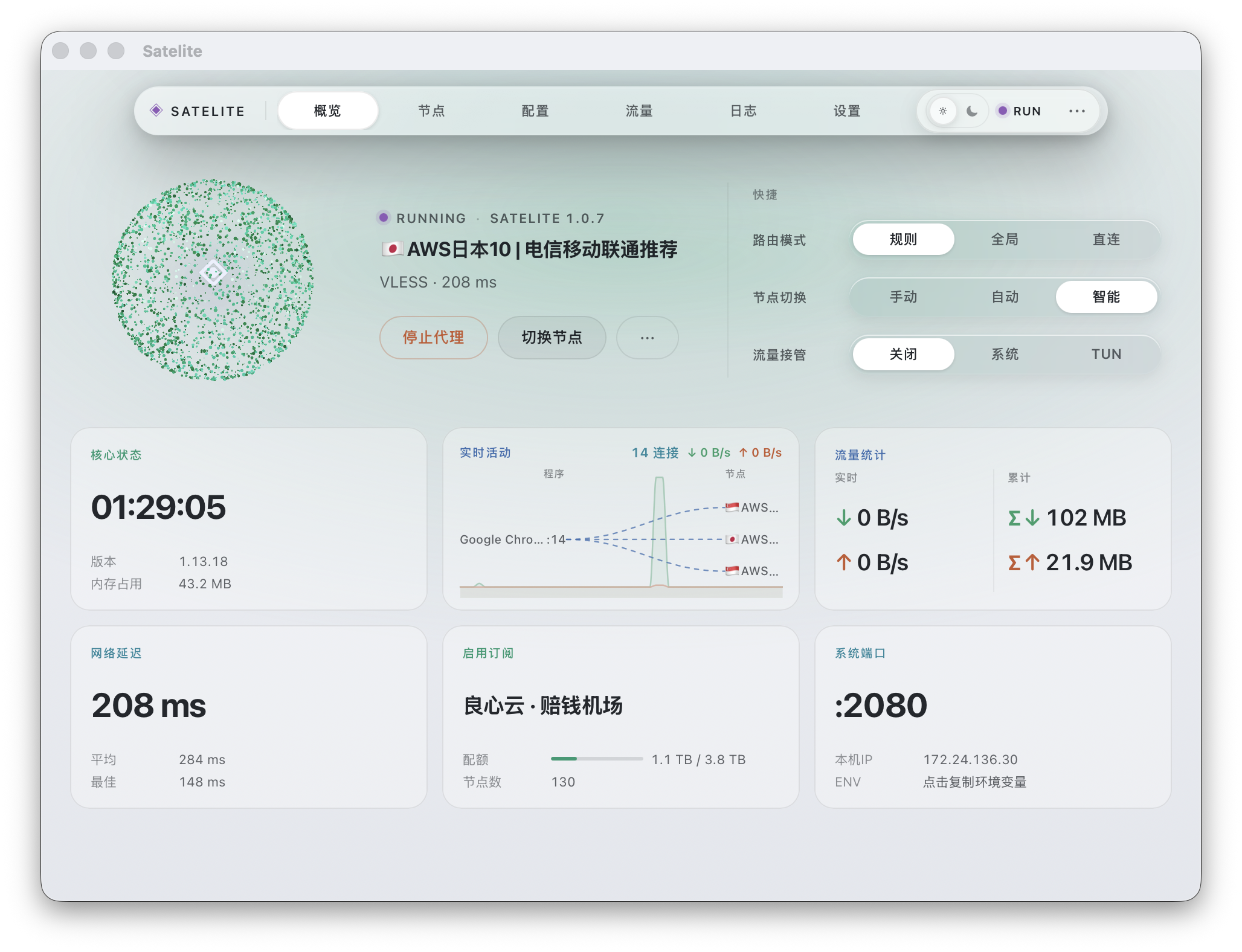Click the 21.9 MB cumulative upload value
1242x952 pixels.
coord(1089,562)
